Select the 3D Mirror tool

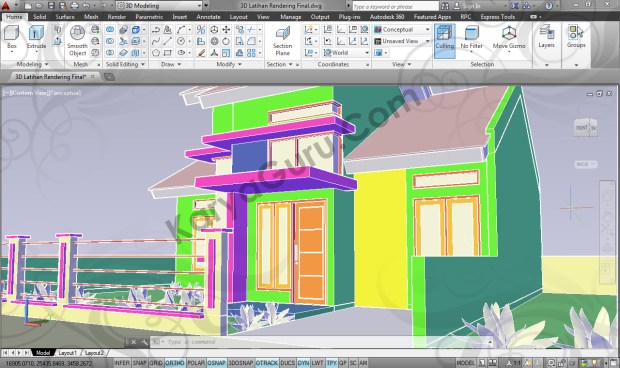[201, 30]
